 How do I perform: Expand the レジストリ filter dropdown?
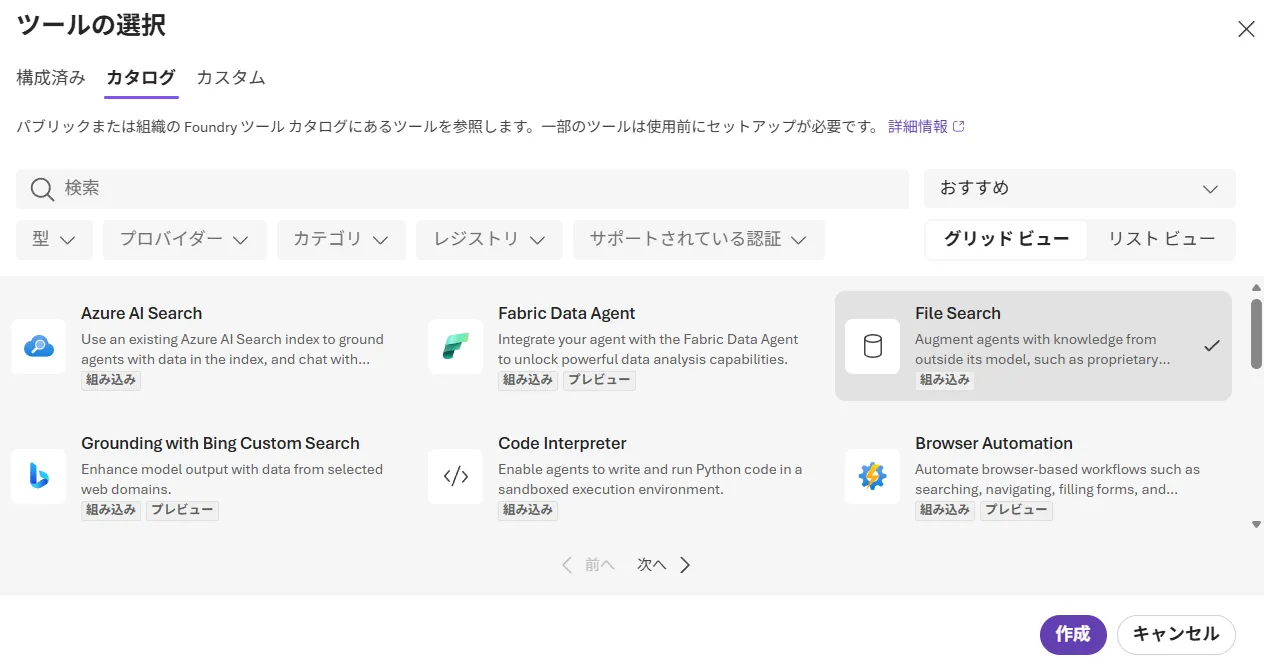pyautogui.click(x=489, y=240)
